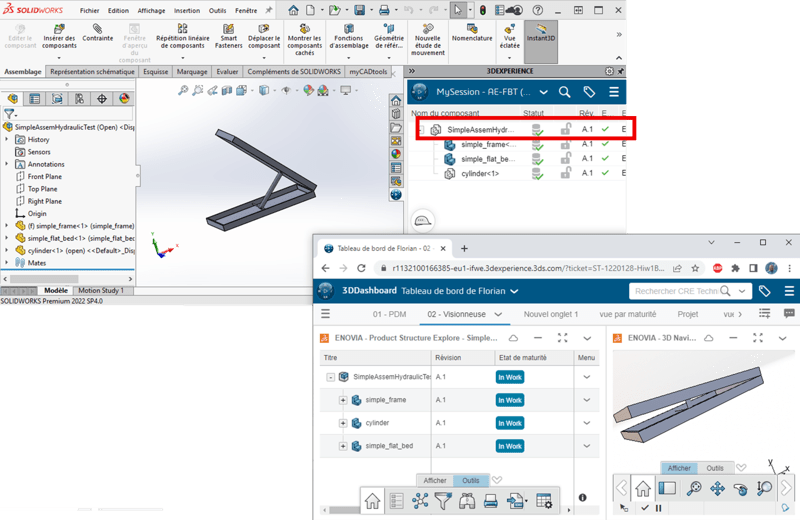The width and height of the screenshot is (800, 520).
Task: Expand the Annotations tree node
Action: (7, 164)
